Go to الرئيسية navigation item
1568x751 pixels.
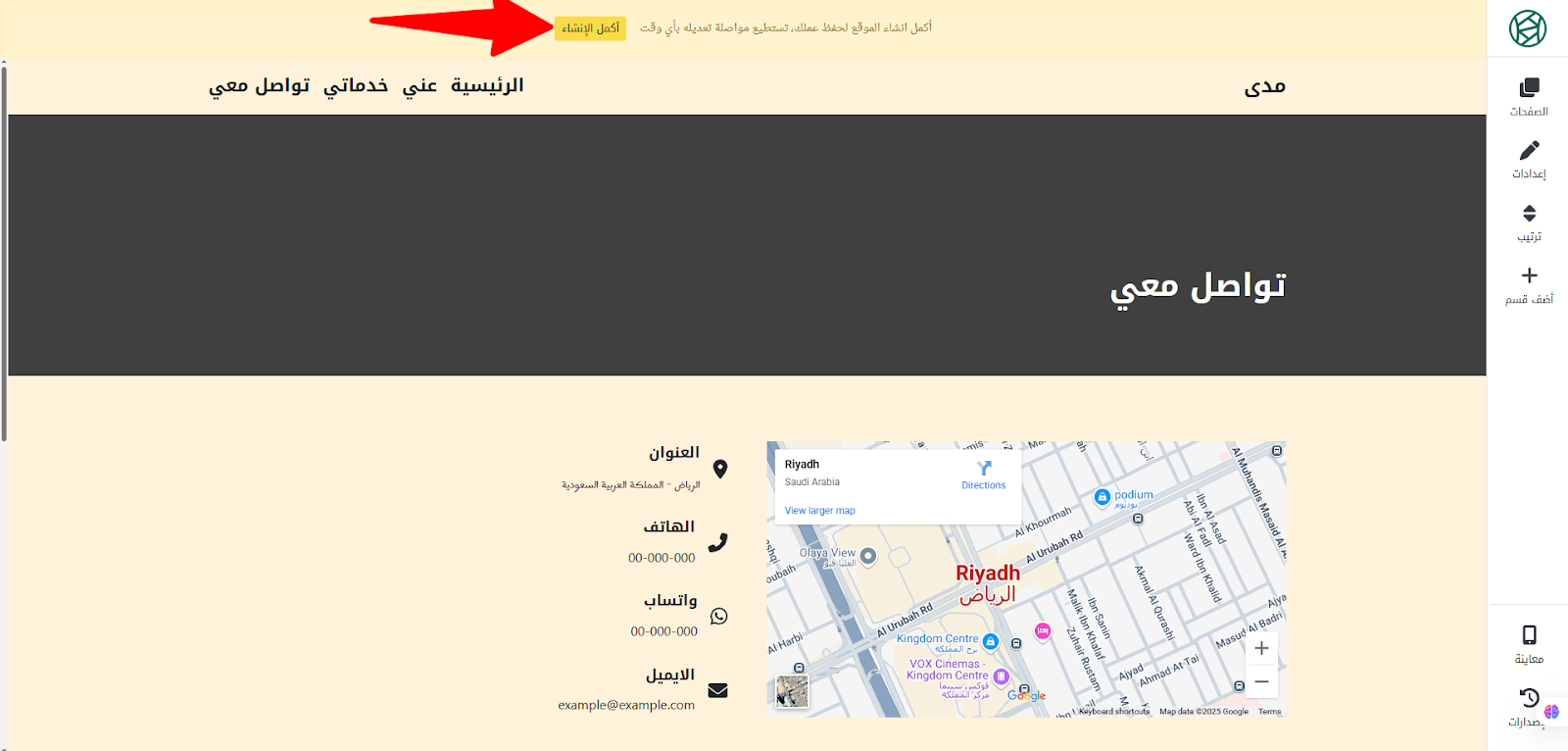(x=487, y=85)
